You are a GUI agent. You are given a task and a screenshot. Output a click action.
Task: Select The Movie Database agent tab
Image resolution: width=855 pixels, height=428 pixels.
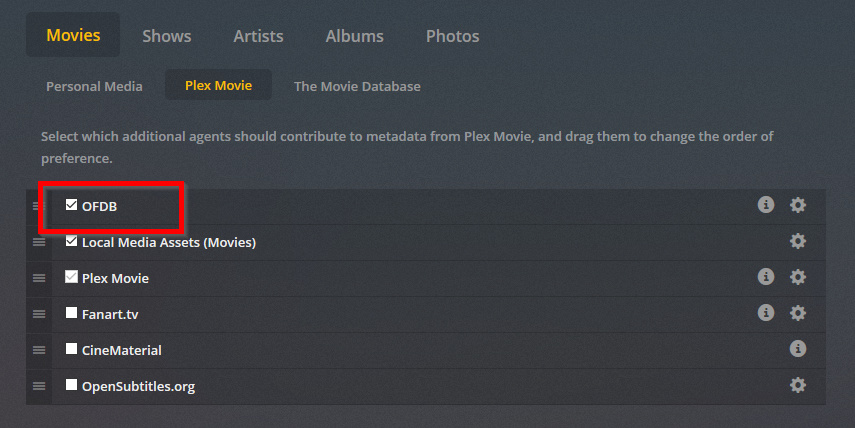pyautogui.click(x=357, y=86)
